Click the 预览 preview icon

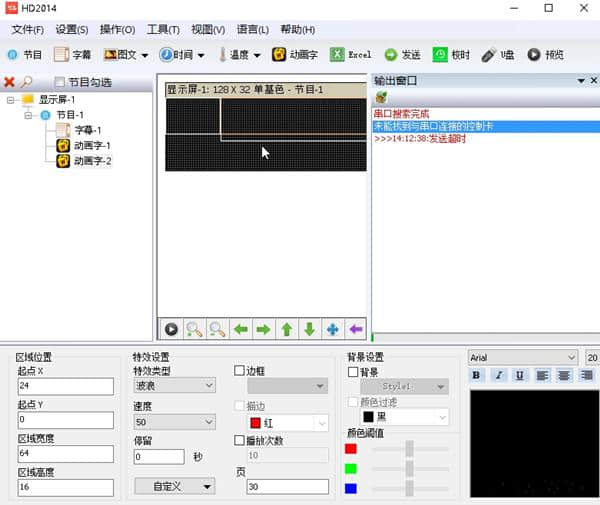click(x=534, y=55)
